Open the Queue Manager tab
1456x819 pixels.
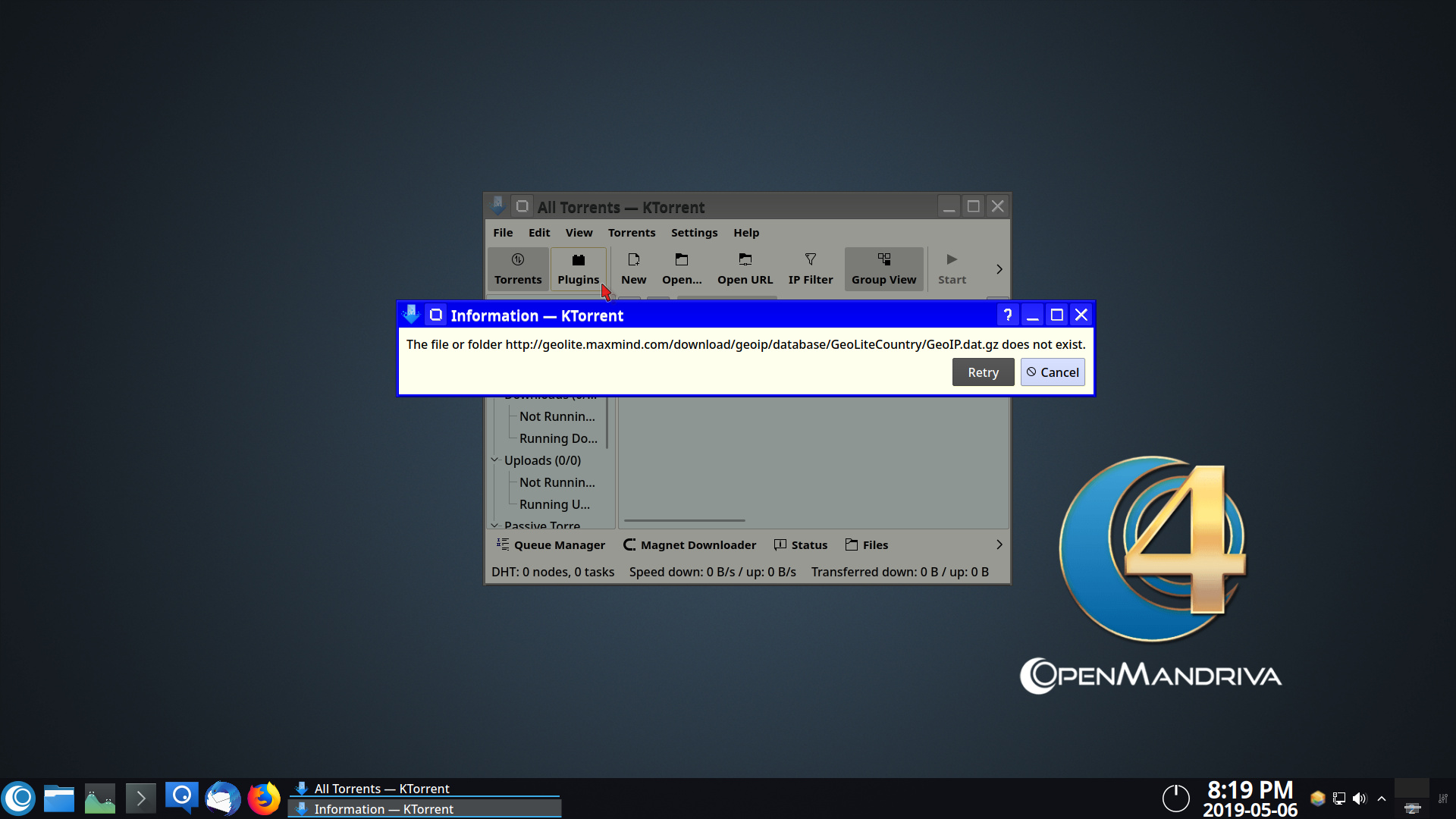pyautogui.click(x=551, y=544)
